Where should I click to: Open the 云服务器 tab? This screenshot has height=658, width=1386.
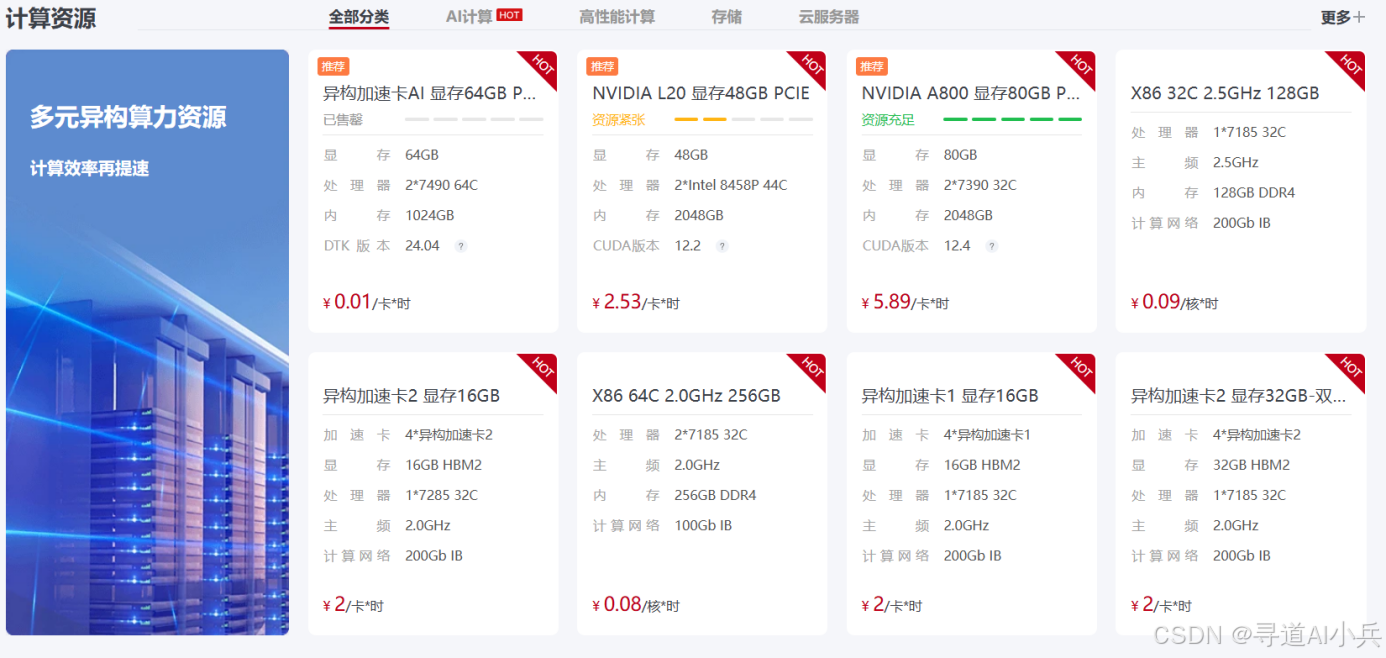click(x=828, y=17)
